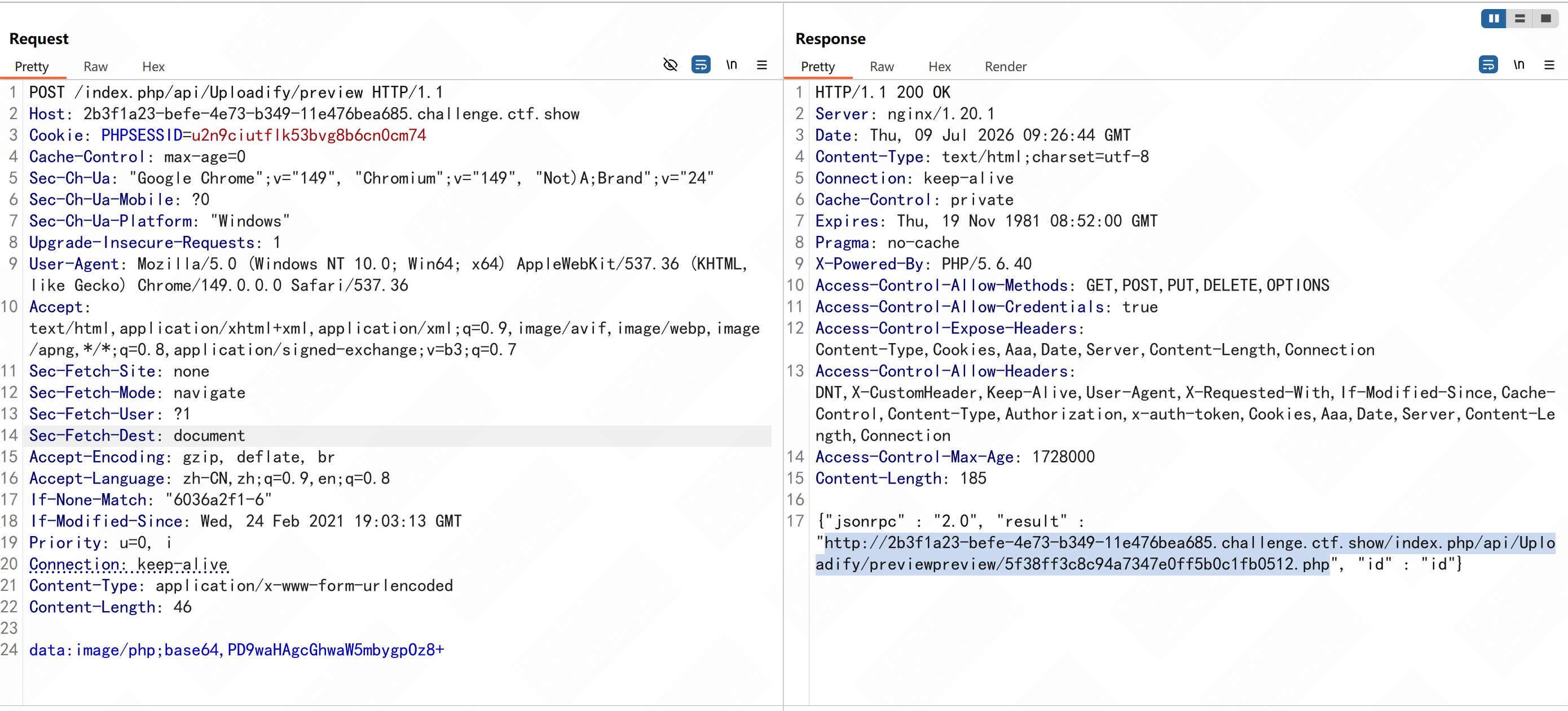Switch to Response Raw tab

click(x=882, y=67)
